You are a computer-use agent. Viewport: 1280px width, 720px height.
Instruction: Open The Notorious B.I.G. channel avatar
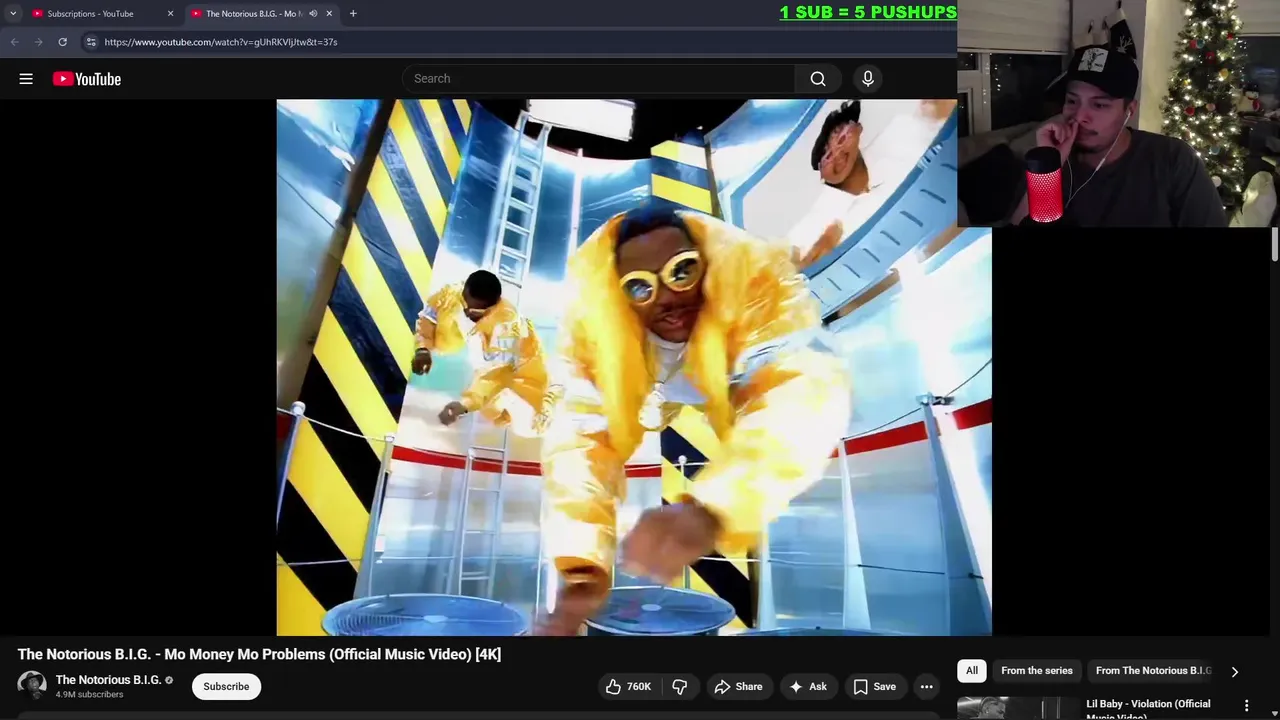click(32, 685)
